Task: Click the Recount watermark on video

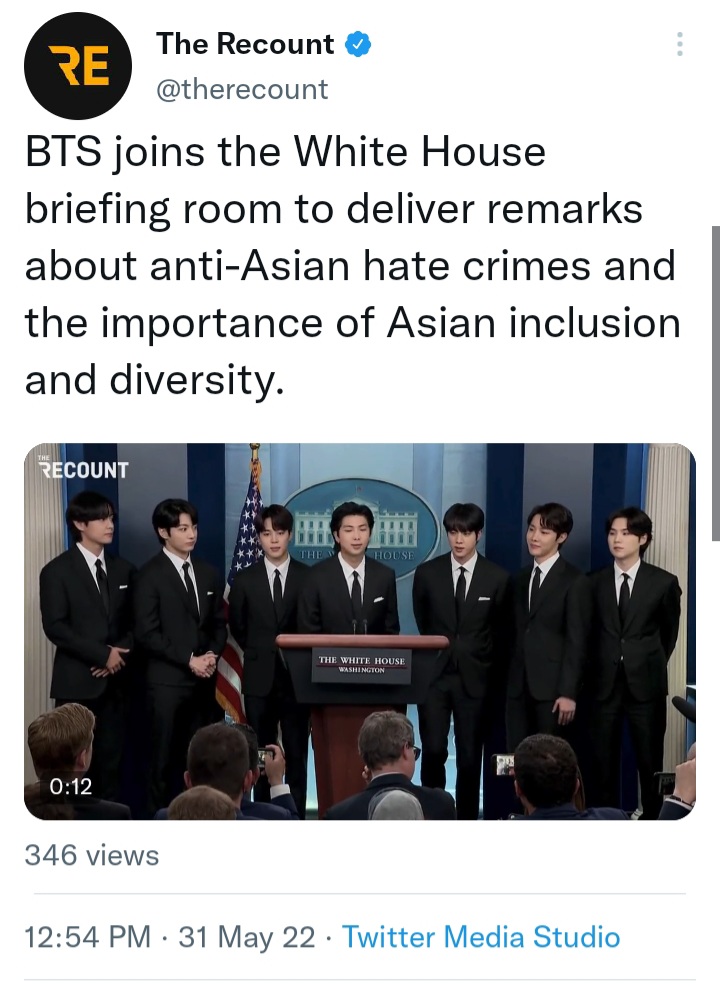Action: point(82,468)
